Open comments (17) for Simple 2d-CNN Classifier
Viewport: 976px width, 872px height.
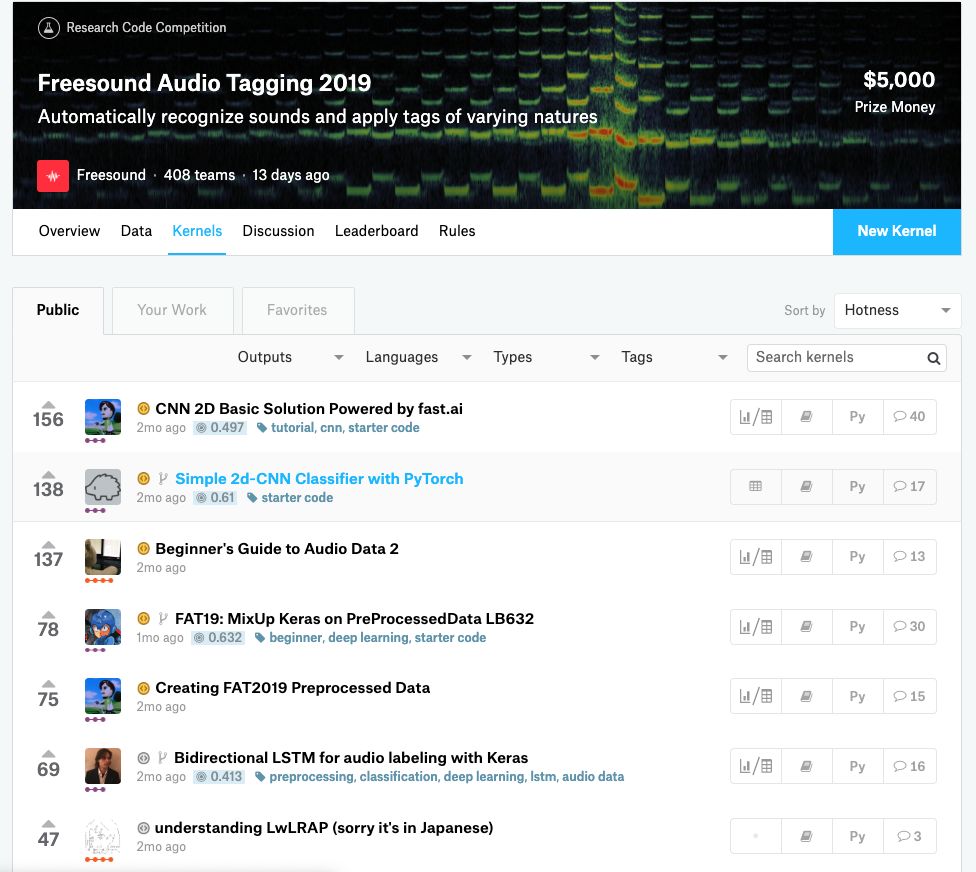point(909,487)
